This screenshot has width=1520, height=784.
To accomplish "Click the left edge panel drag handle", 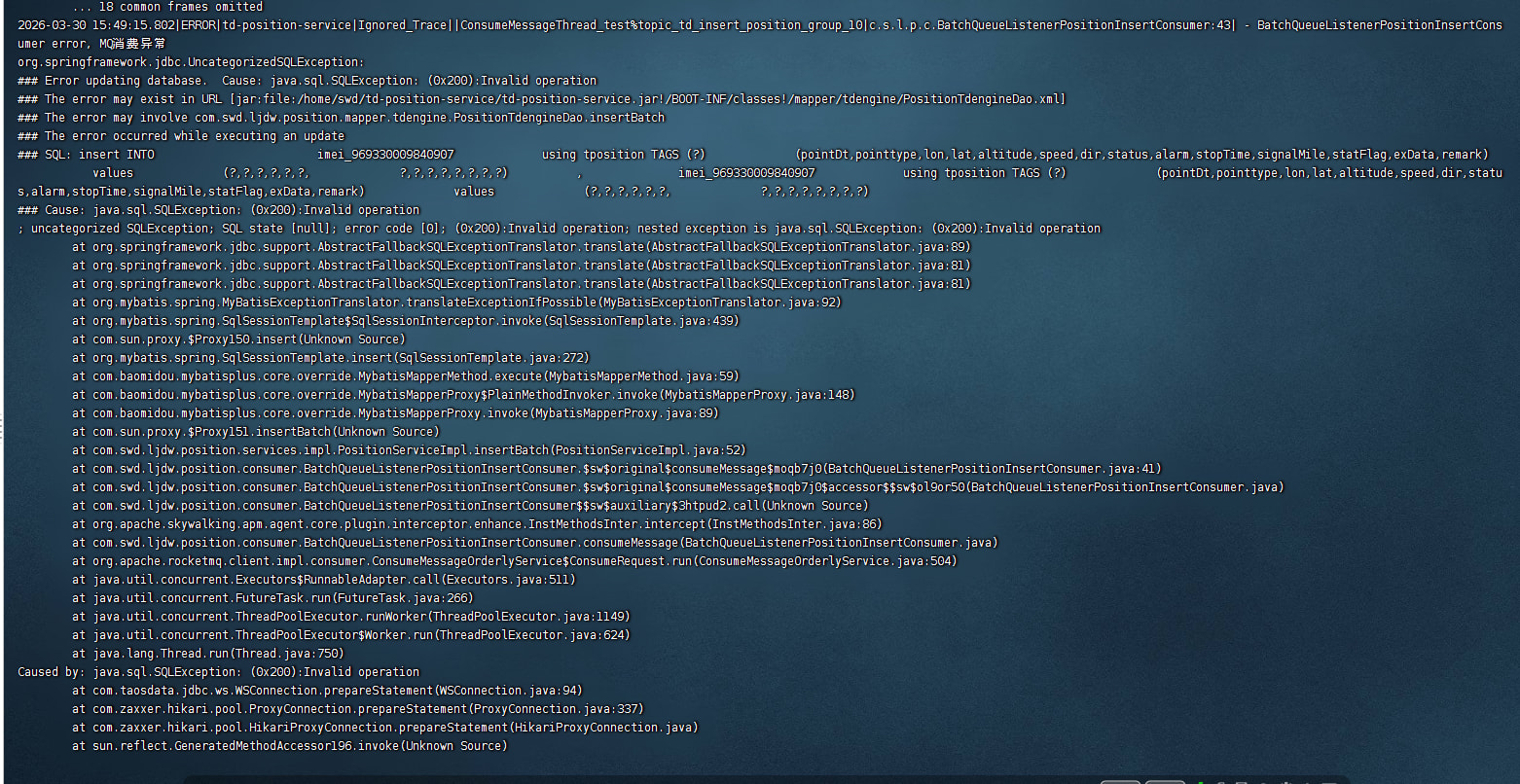I will pos(2,426).
